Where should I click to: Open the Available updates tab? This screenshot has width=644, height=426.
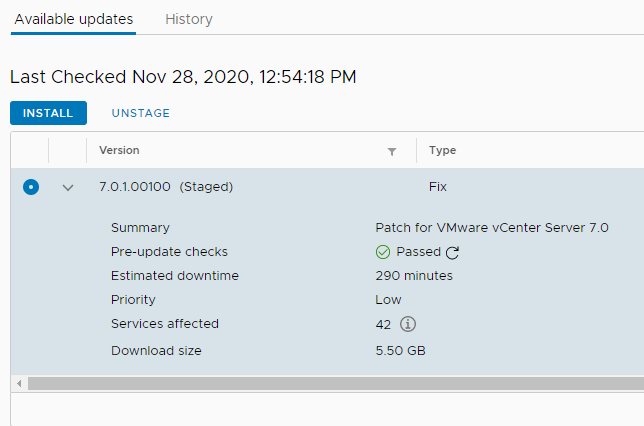[x=74, y=19]
